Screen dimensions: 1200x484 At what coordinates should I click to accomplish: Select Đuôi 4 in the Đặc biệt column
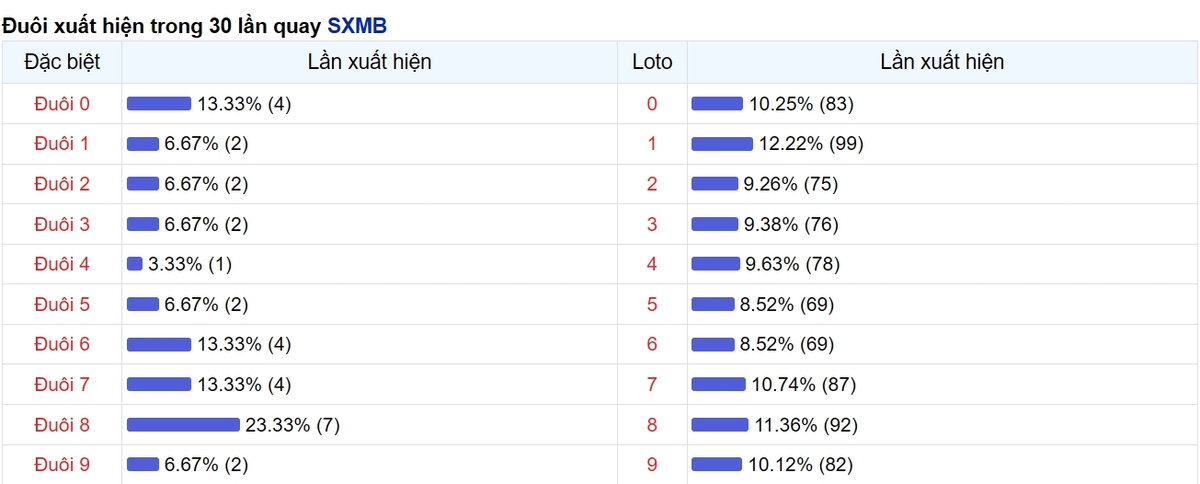62,264
